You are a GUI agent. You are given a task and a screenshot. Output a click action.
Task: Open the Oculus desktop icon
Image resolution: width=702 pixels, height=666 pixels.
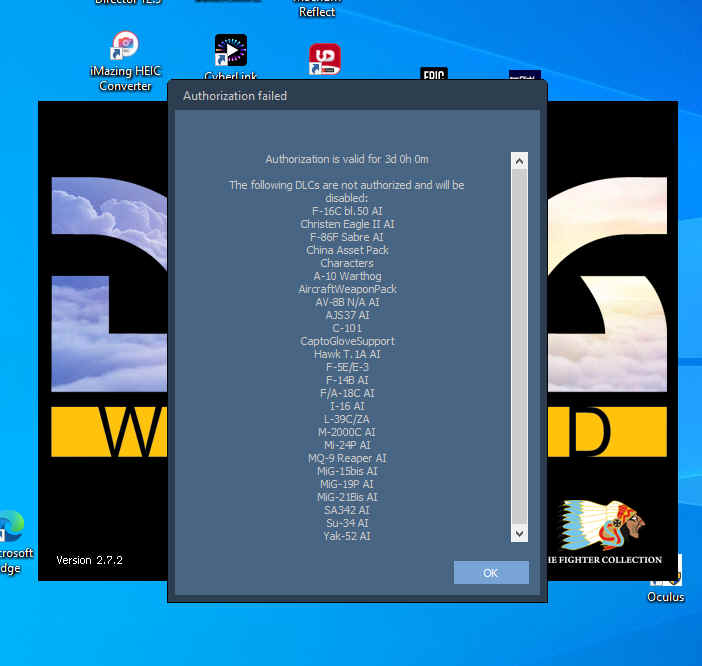click(666, 581)
